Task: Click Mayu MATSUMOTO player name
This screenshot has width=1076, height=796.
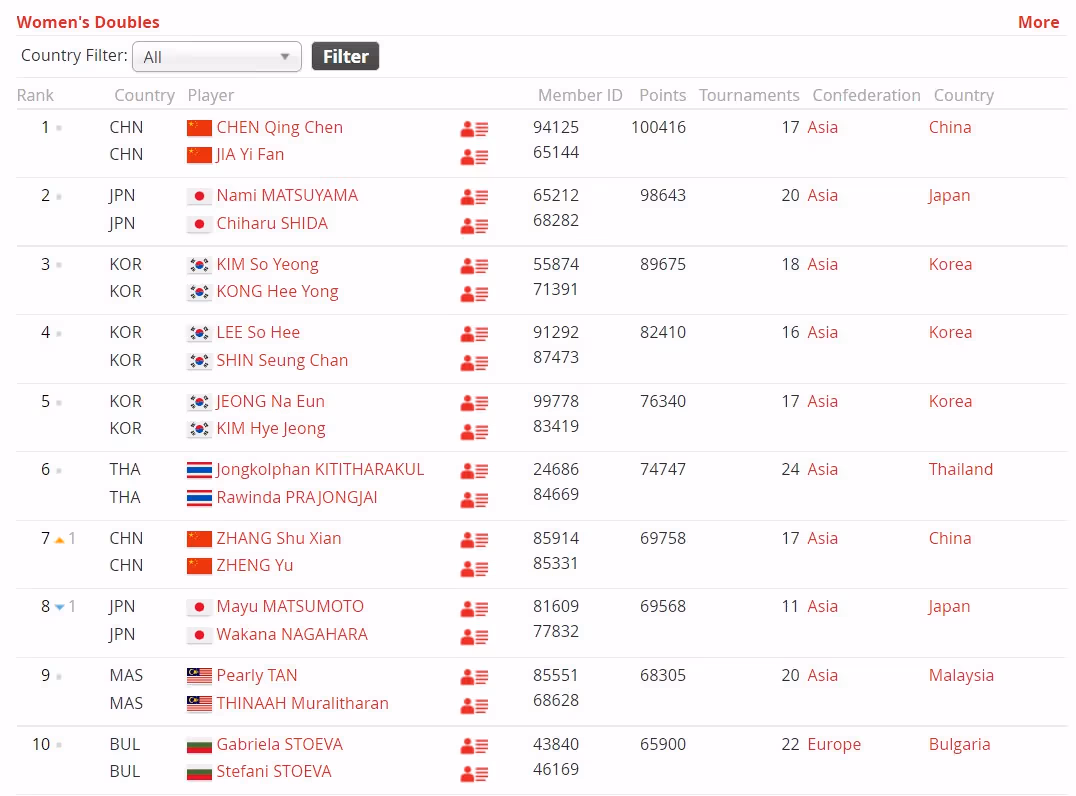Action: (x=290, y=606)
